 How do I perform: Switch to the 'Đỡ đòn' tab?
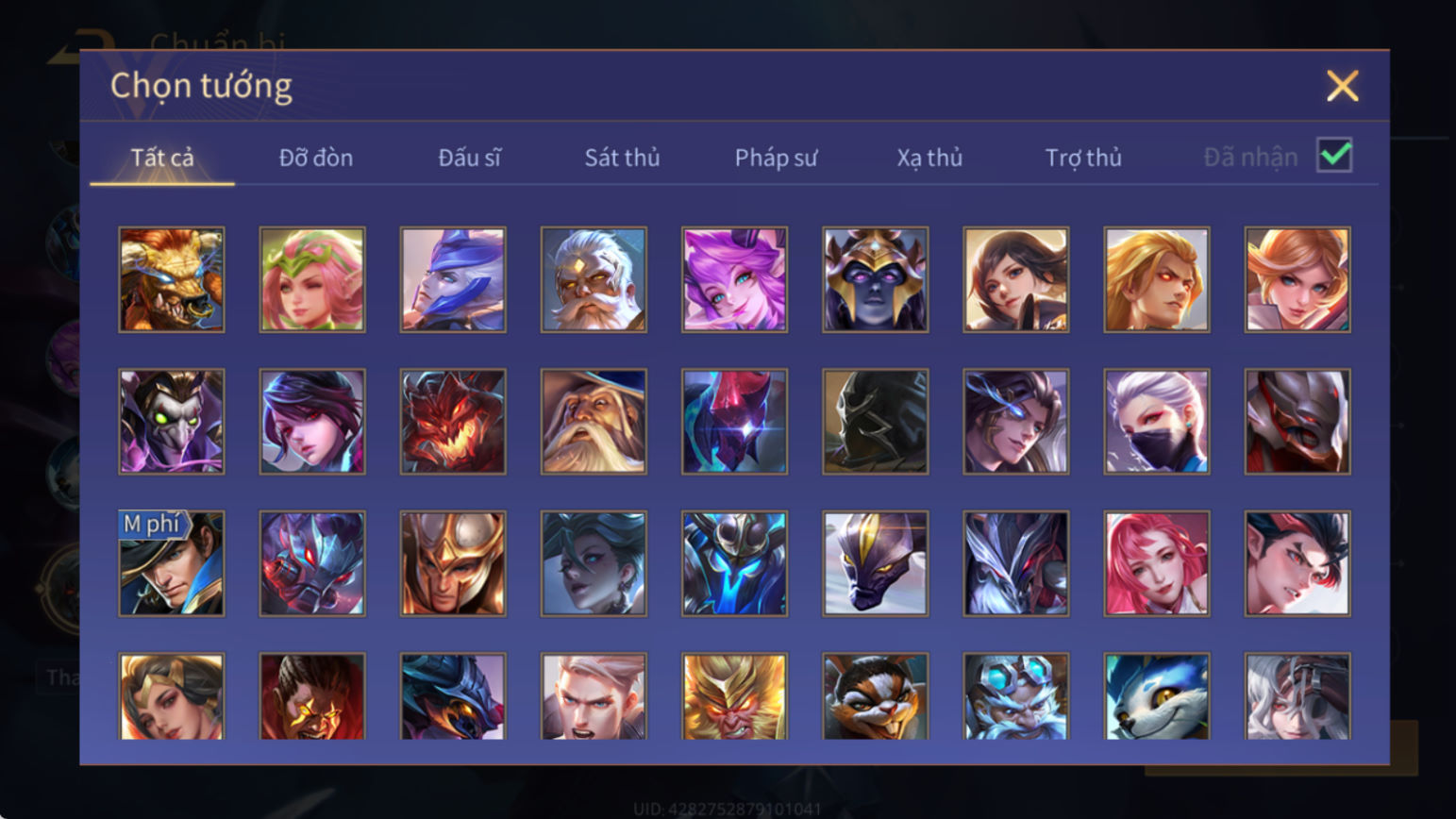pyautogui.click(x=315, y=158)
